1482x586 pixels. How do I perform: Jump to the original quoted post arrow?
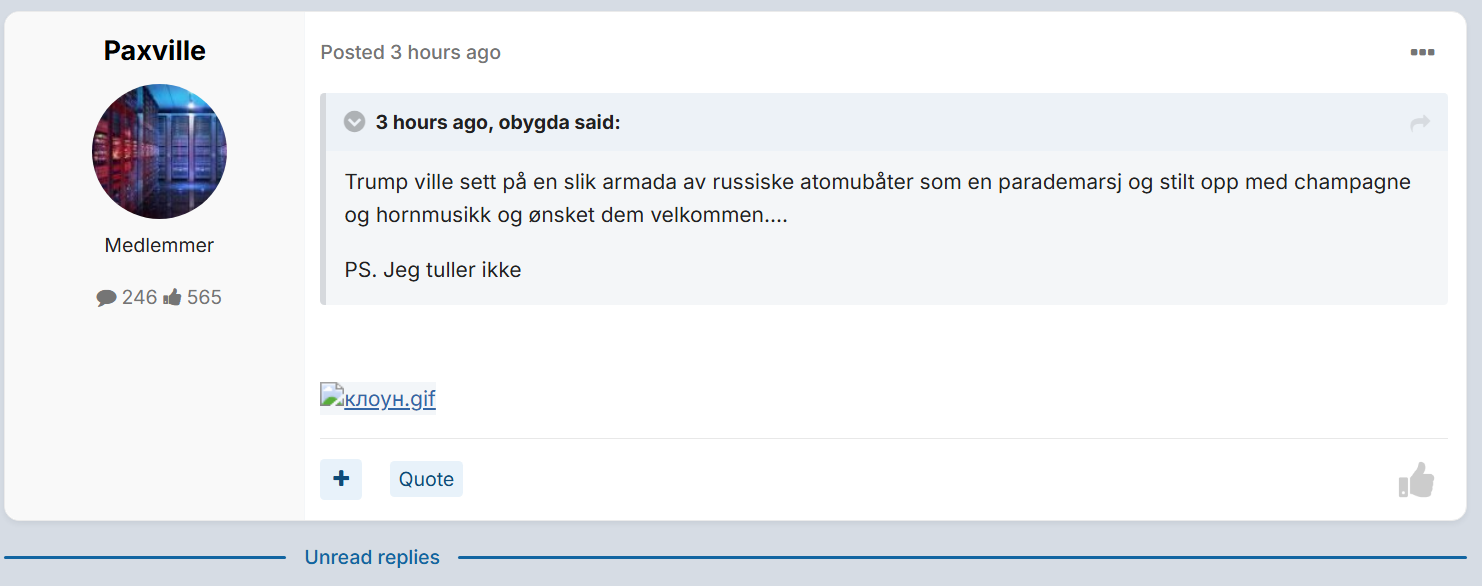(1420, 122)
